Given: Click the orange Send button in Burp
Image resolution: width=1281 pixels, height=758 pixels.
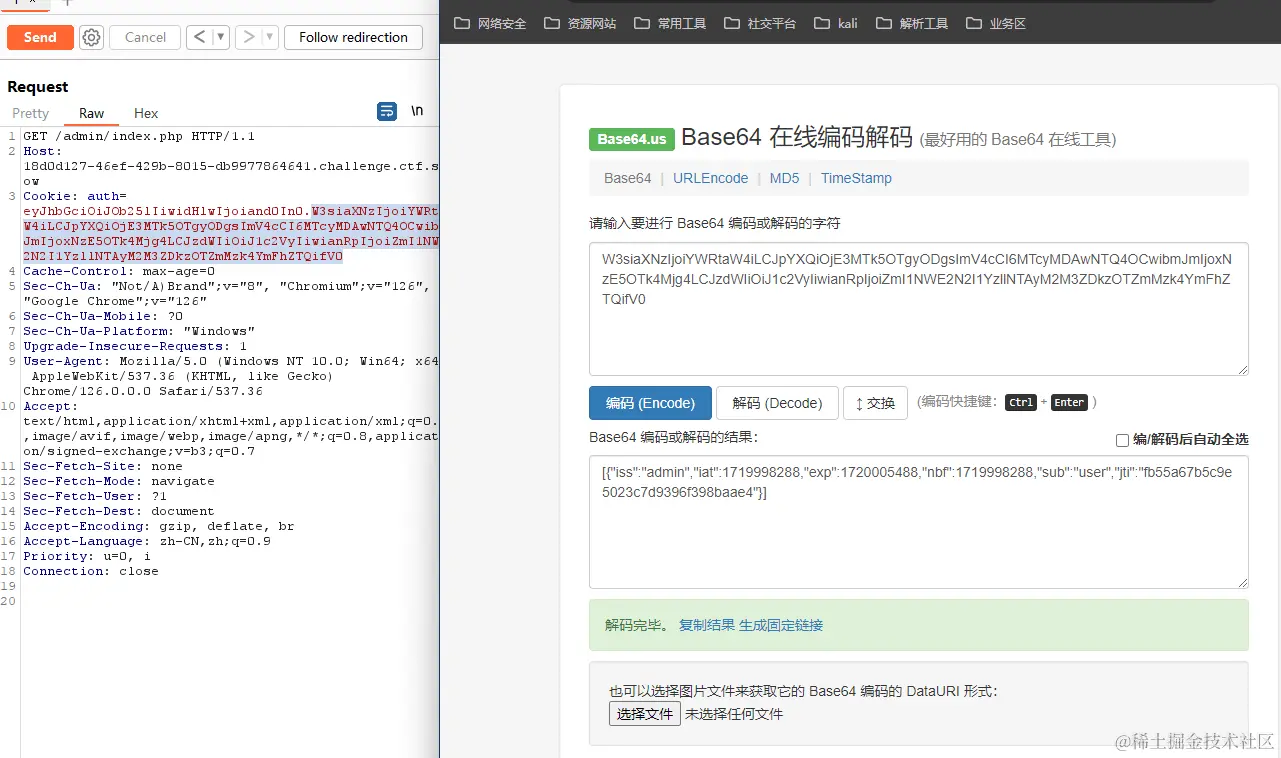Looking at the screenshot, I should point(40,37).
